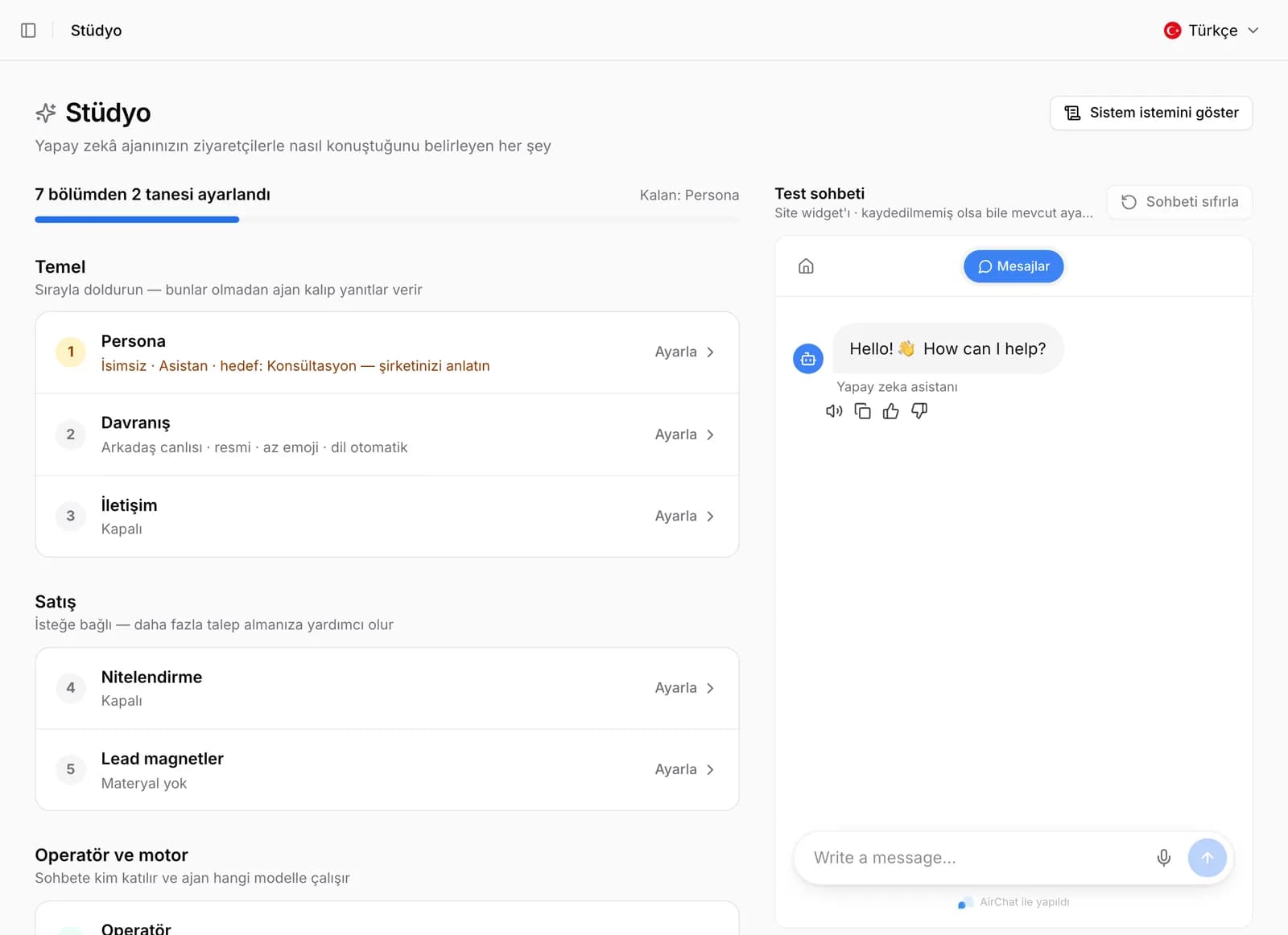Click the setup progress bar
The image size is (1288, 935).
tap(387, 220)
